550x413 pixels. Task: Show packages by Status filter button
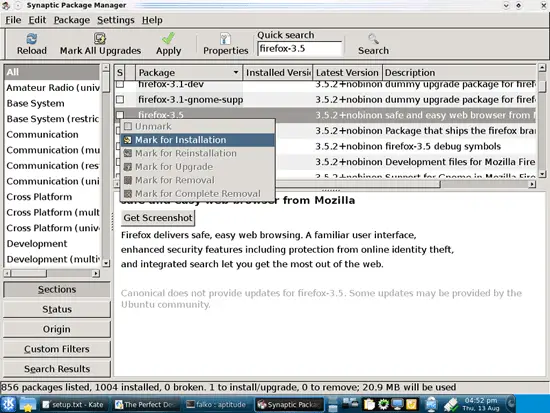click(x=57, y=309)
